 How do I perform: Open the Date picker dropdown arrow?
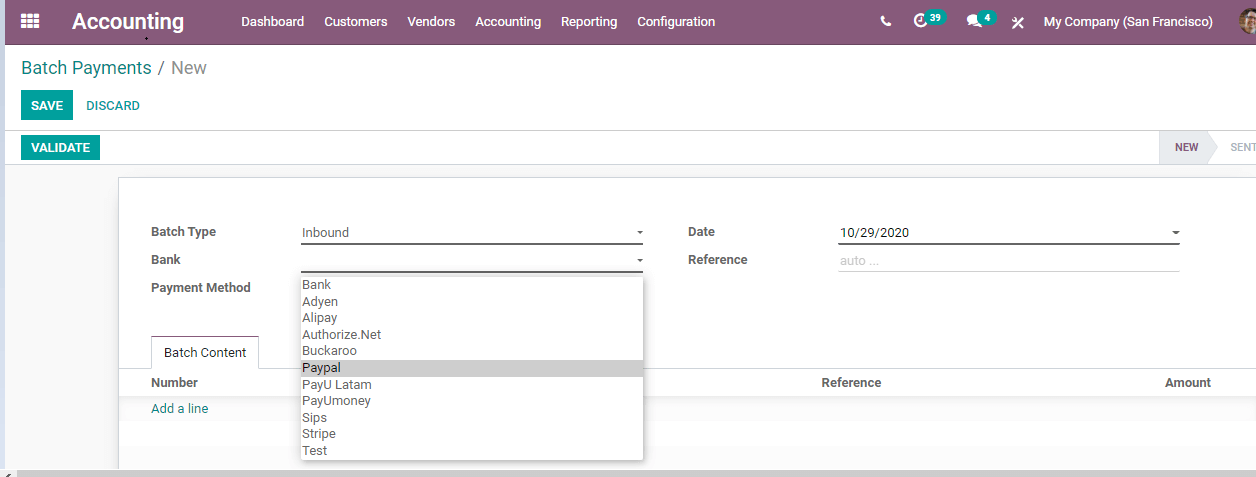(x=1175, y=233)
